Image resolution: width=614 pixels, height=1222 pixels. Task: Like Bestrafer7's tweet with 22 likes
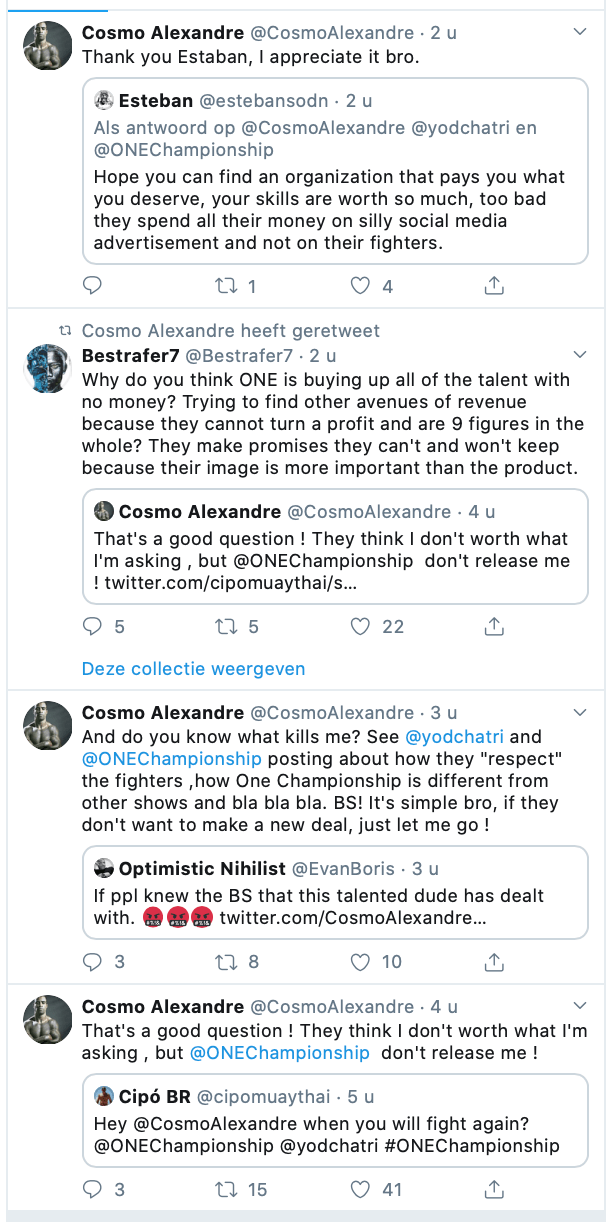coord(361,627)
